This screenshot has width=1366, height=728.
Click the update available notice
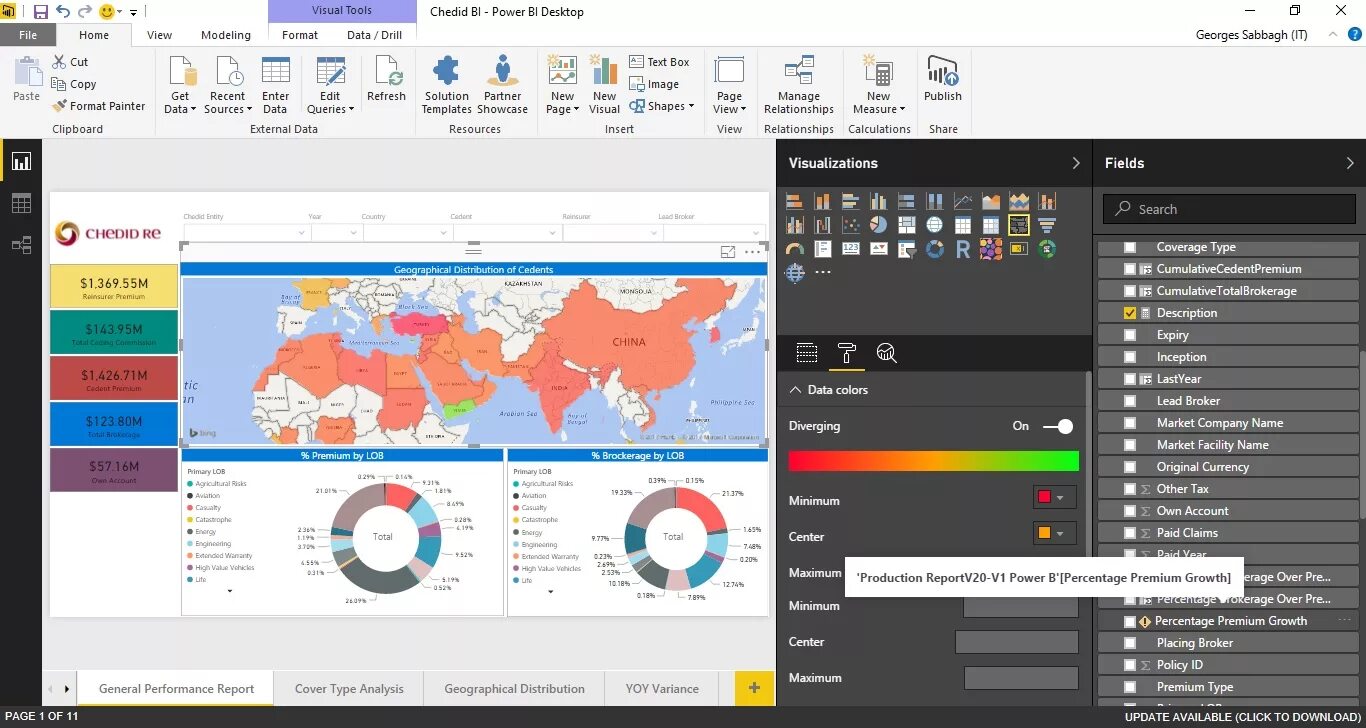[1242, 717]
